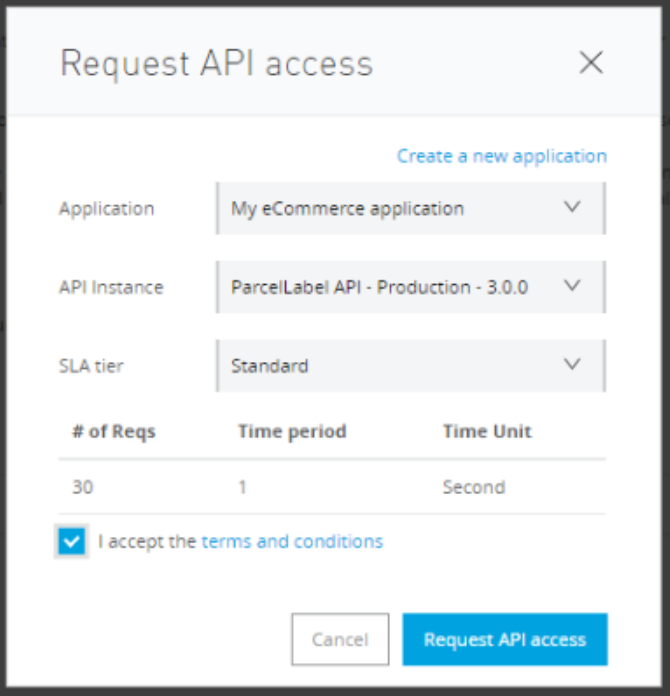Click the 'API Instance' field label
The width and height of the screenshot is (670, 696).
pos(110,287)
